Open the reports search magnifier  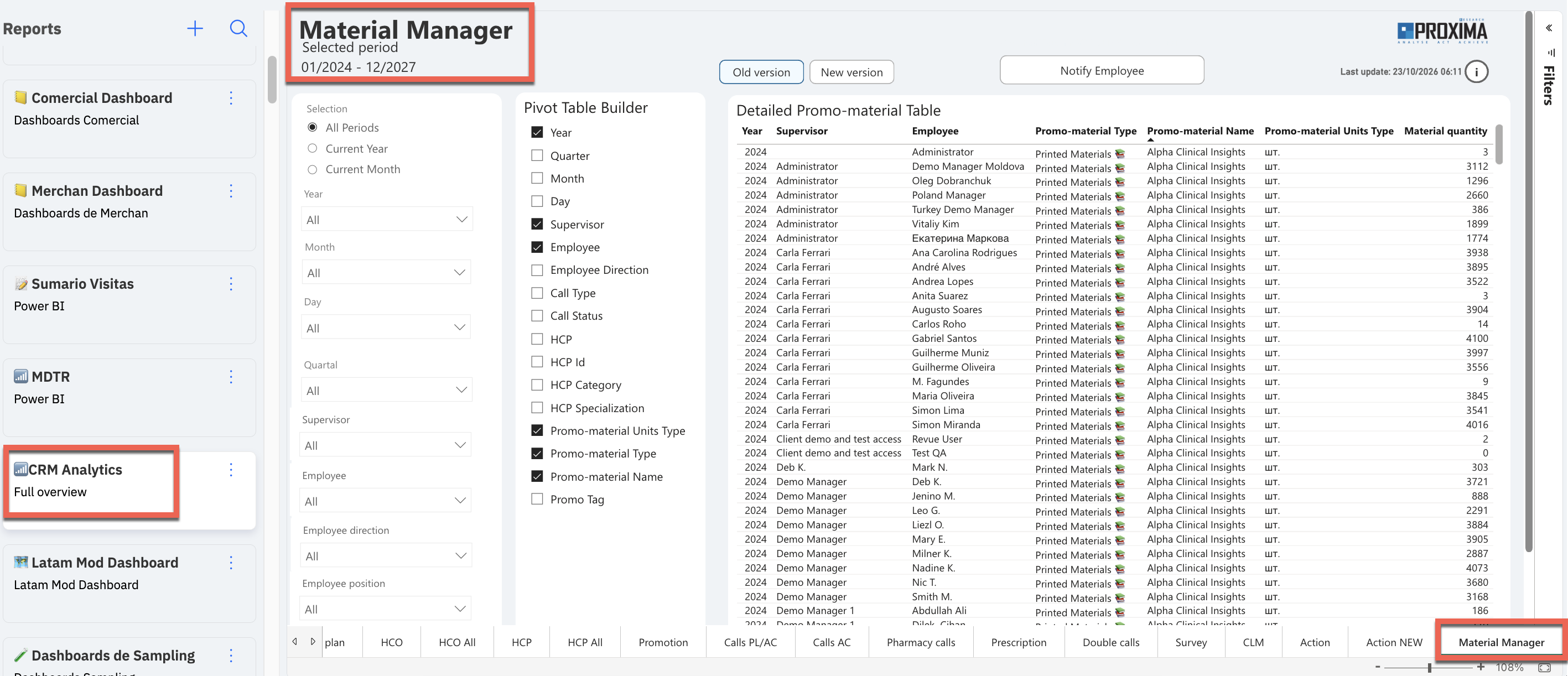click(x=238, y=29)
